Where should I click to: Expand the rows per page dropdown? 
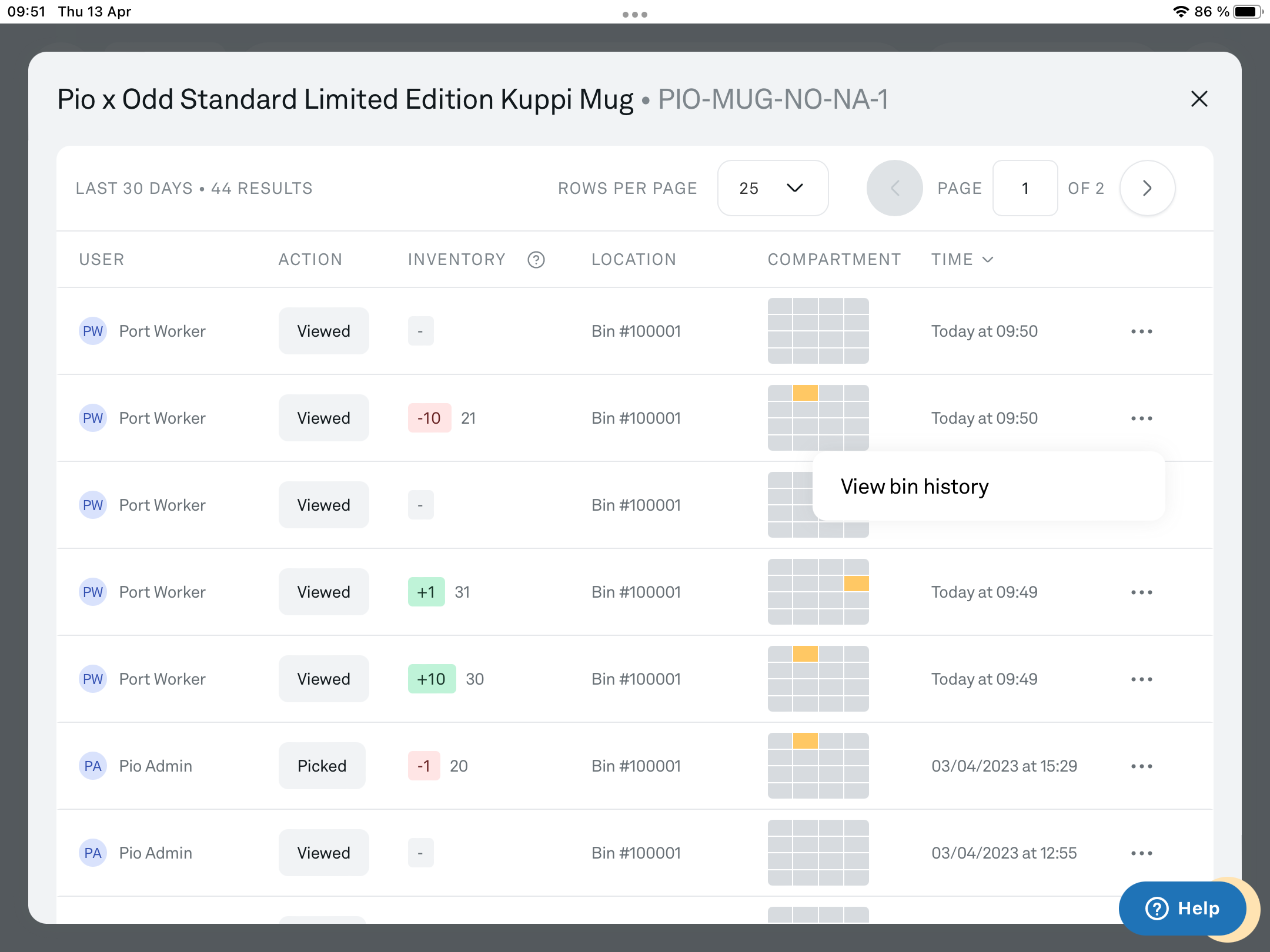click(x=773, y=188)
